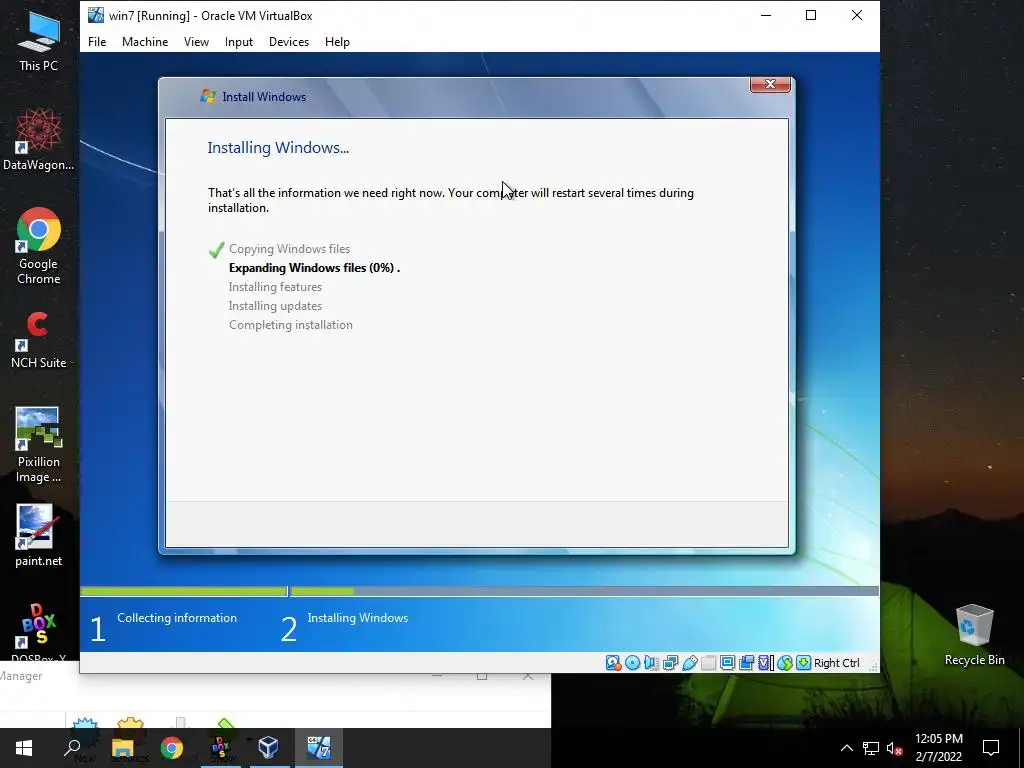Select the Pixillion Image desktop shortcut

[39, 445]
